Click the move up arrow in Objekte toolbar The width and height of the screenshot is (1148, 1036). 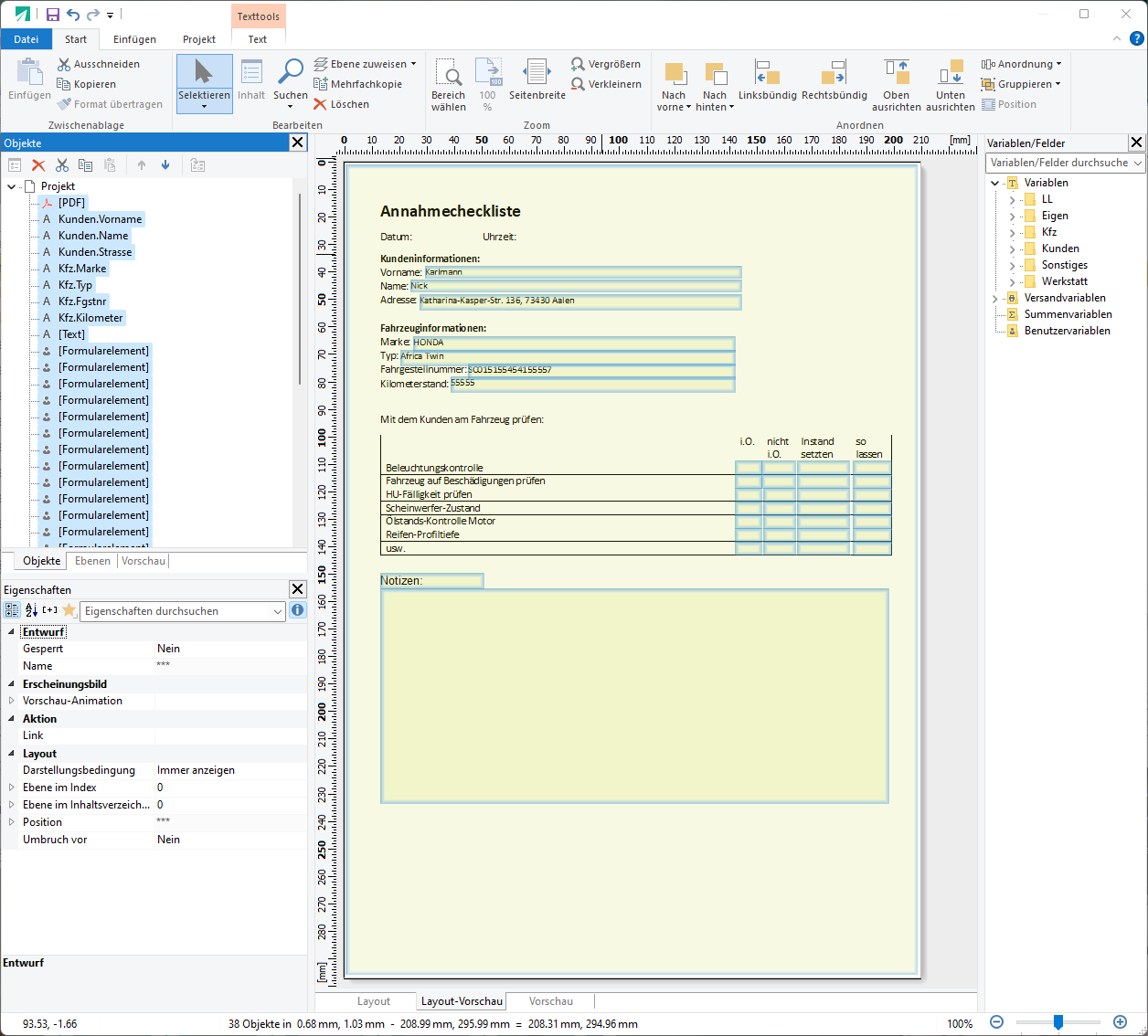pos(142,165)
